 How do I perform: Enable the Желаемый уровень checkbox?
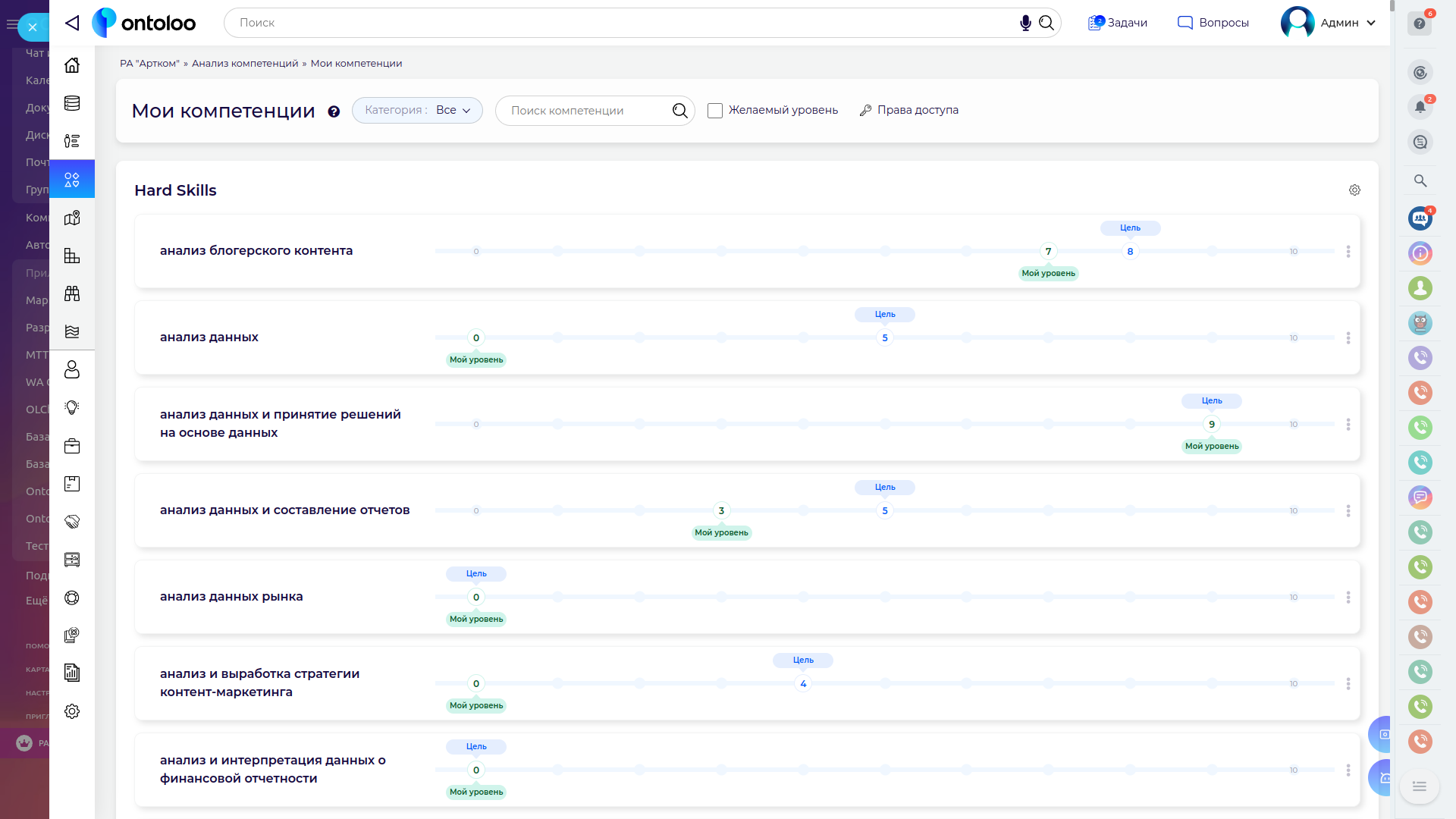pos(715,111)
